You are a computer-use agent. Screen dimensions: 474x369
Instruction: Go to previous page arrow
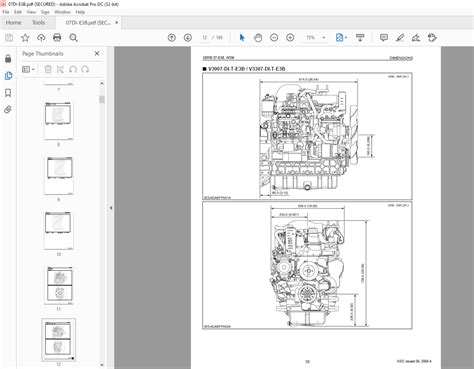(172, 38)
